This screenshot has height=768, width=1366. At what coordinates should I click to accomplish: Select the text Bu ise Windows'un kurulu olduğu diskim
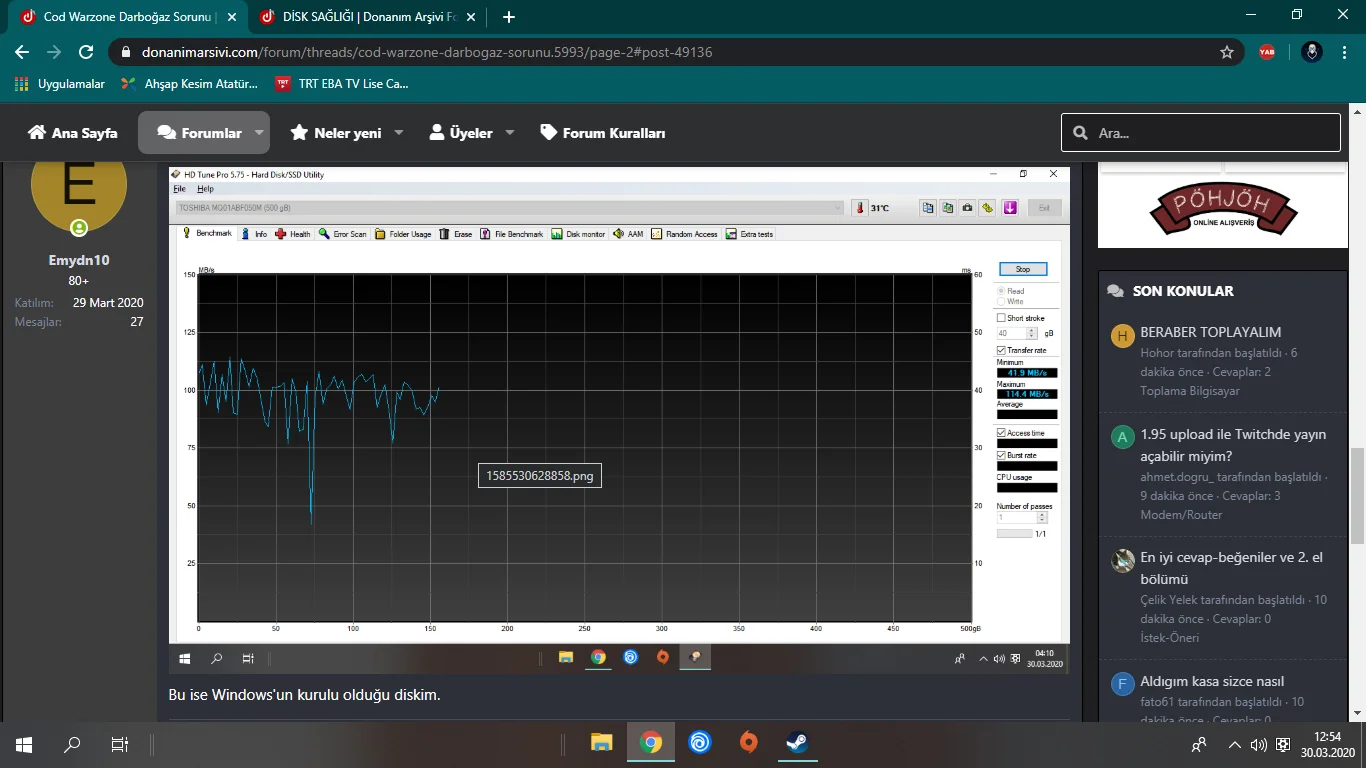tap(305, 694)
